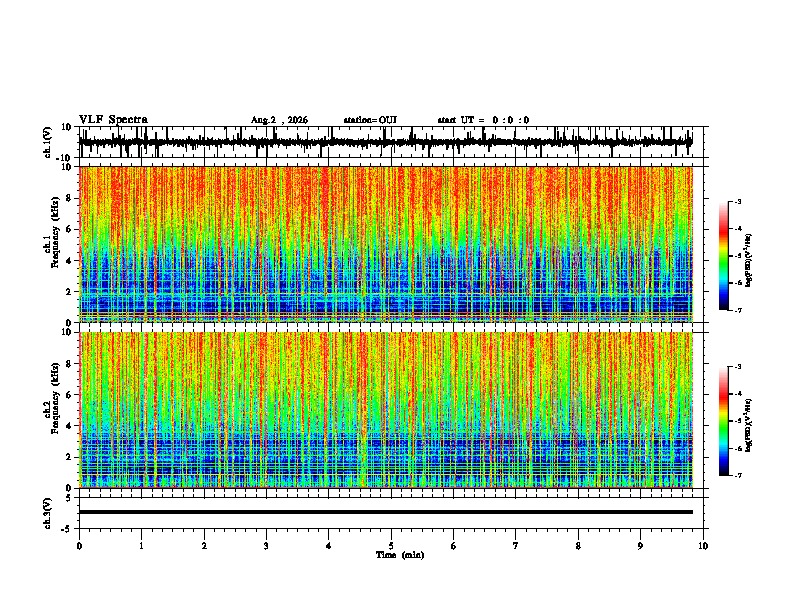The height and width of the screenshot is (612, 792).
Task: Click the "8" kHz tick on ch.1 spectrogram
Action: coord(69,198)
